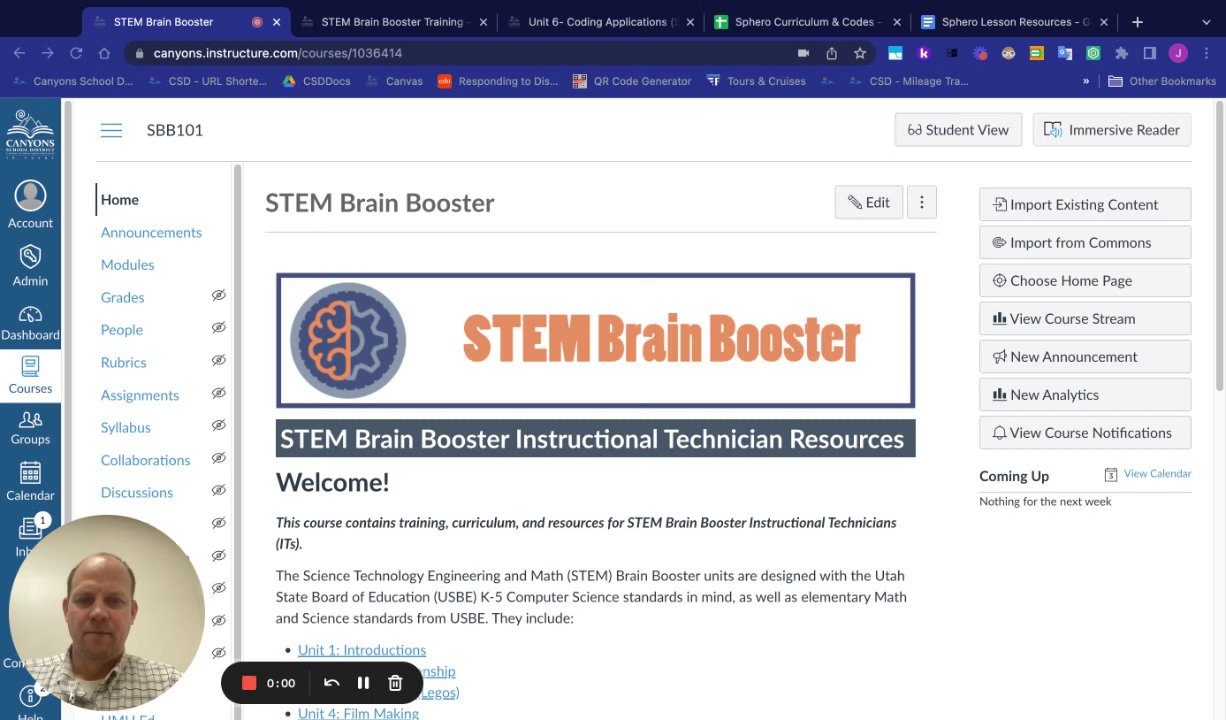Image resolution: width=1226 pixels, height=720 pixels.
Task: Toggle the course navigation hamburger menu
Action: tap(111, 130)
